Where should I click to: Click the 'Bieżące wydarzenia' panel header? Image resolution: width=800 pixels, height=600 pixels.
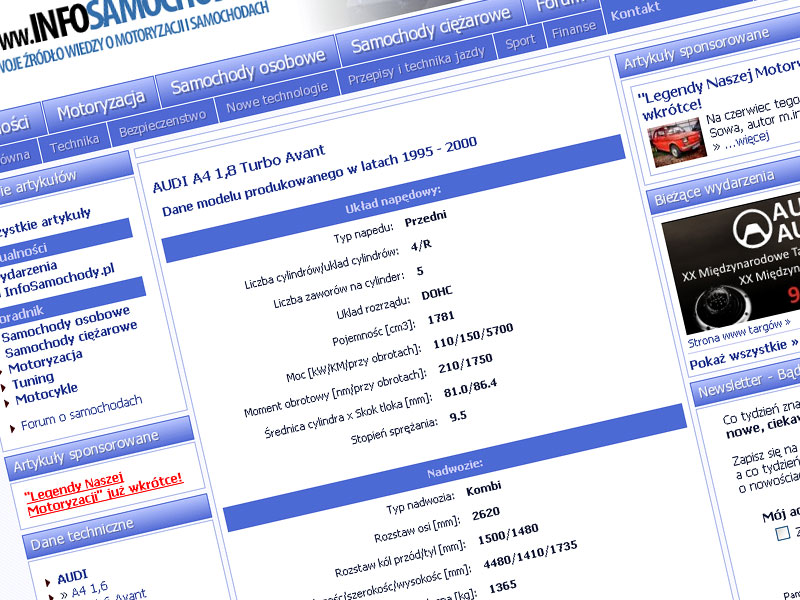[723, 187]
